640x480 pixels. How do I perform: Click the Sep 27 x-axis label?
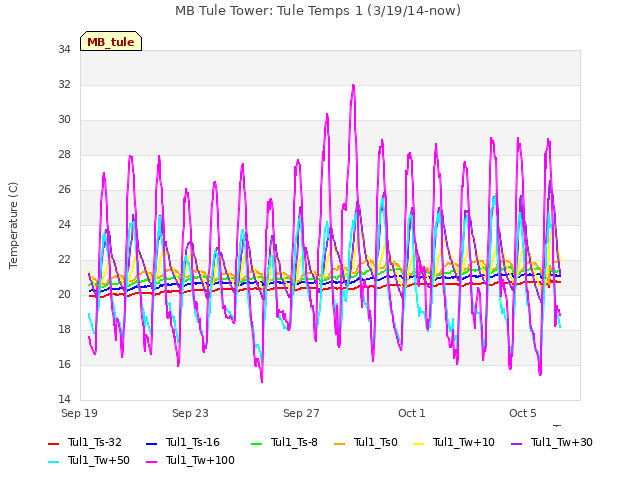click(301, 413)
